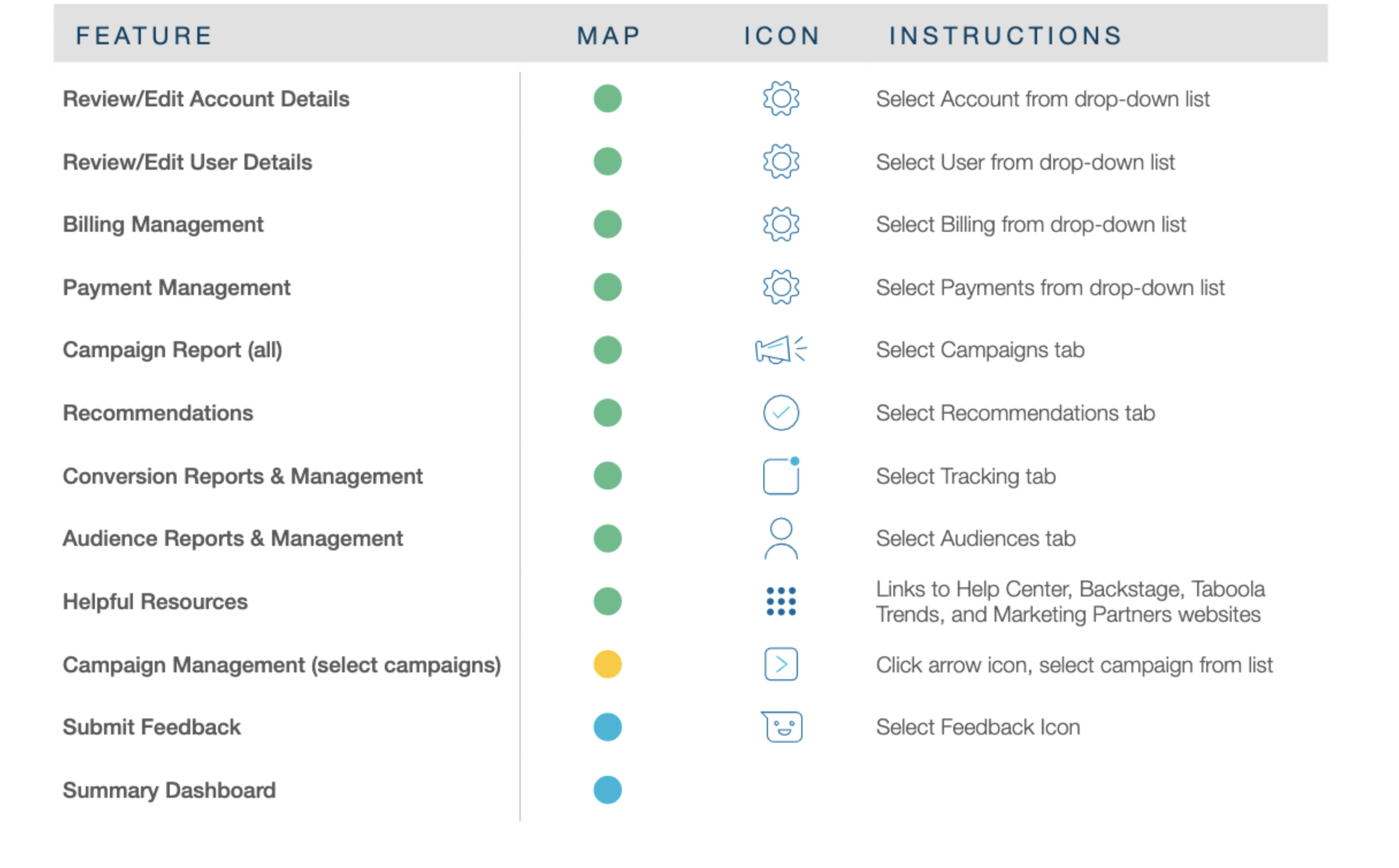Image resolution: width=1399 pixels, height=868 pixels.
Task: Click the gear icon in Billing Management row
Action: tap(781, 224)
